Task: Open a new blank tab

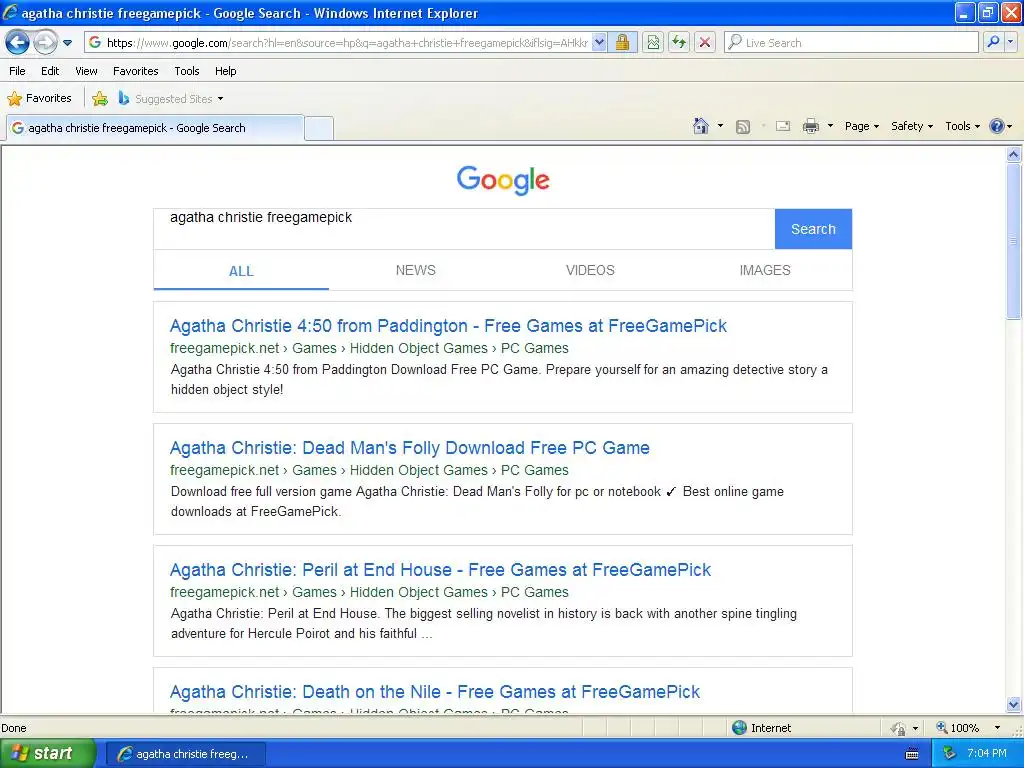Action: point(319,128)
